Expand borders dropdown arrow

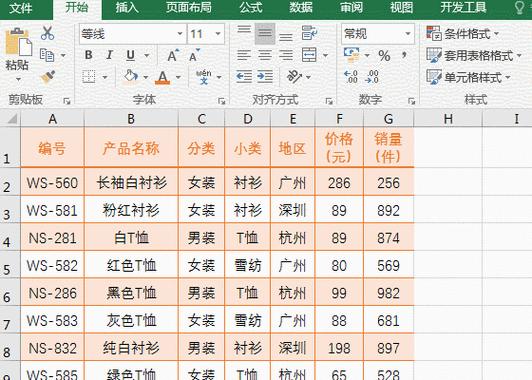pyautogui.click(x=104, y=77)
